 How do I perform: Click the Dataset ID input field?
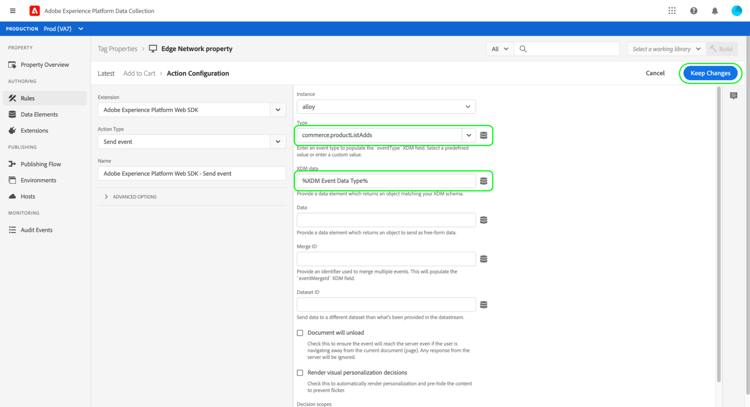point(386,305)
